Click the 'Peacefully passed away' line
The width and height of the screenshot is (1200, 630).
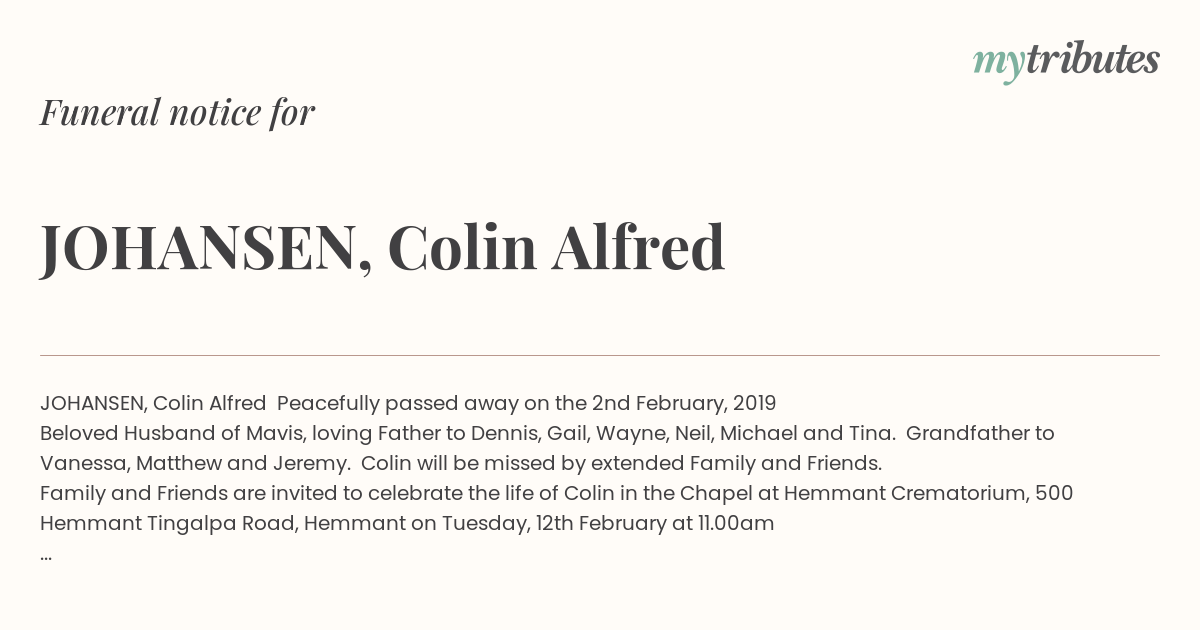(408, 403)
